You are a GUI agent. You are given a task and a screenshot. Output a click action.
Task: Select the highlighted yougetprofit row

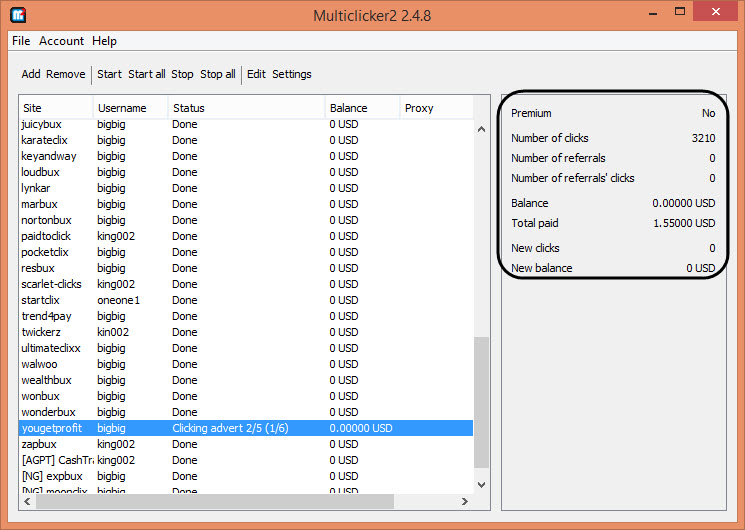[246, 428]
